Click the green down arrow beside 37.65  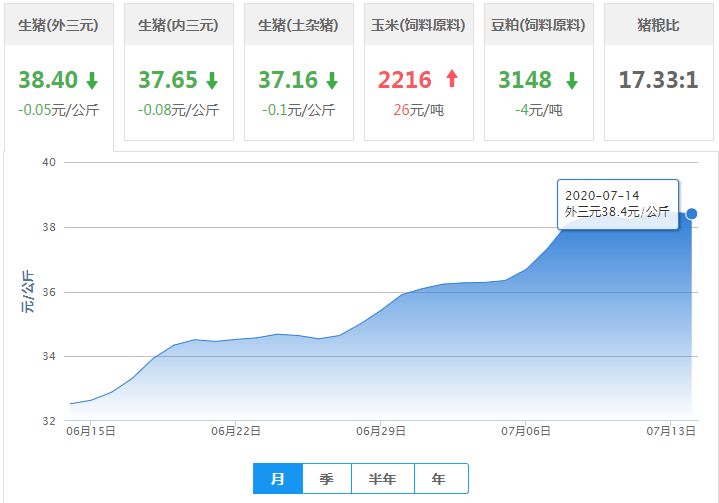coord(212,81)
